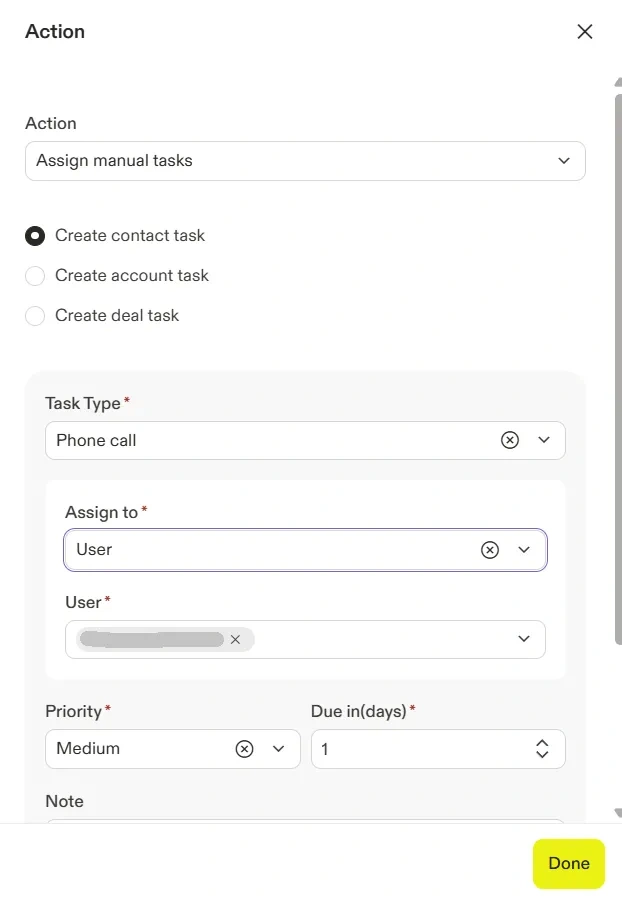Open the Action dropdown menu
The height and width of the screenshot is (900, 622).
click(305, 161)
